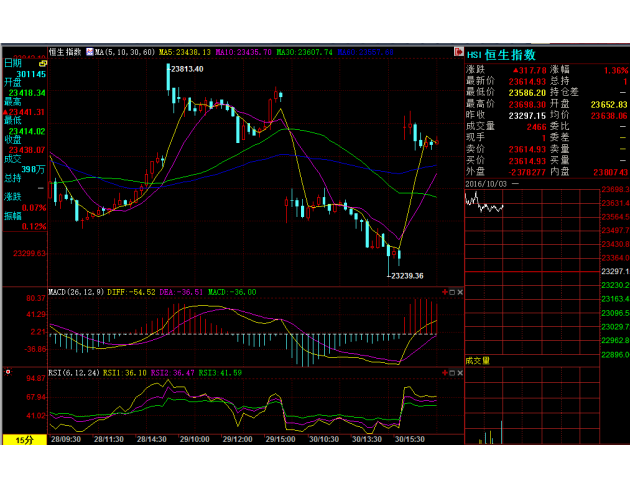This screenshot has width=630, height=490.
Task: Click the 最低价 23586.20 value
Action: (x=527, y=93)
